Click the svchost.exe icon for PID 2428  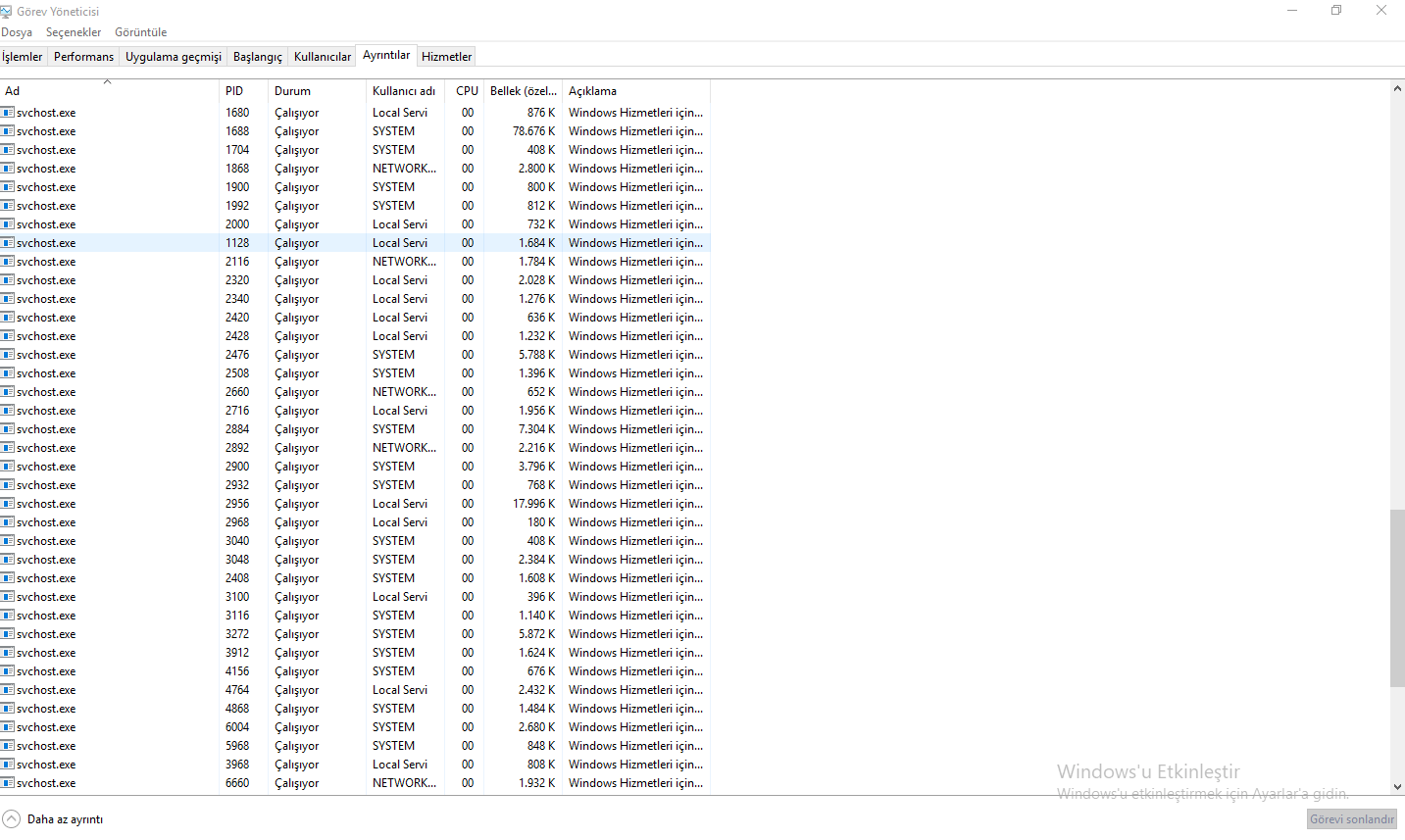pos(8,336)
